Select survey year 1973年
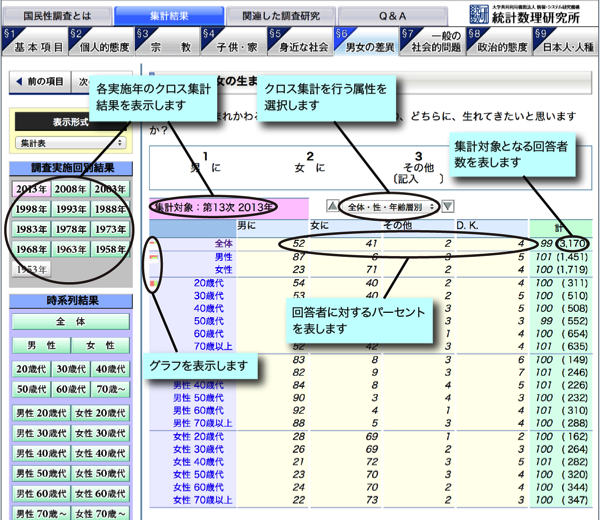Viewport: 600px width, 520px height. [x=110, y=229]
